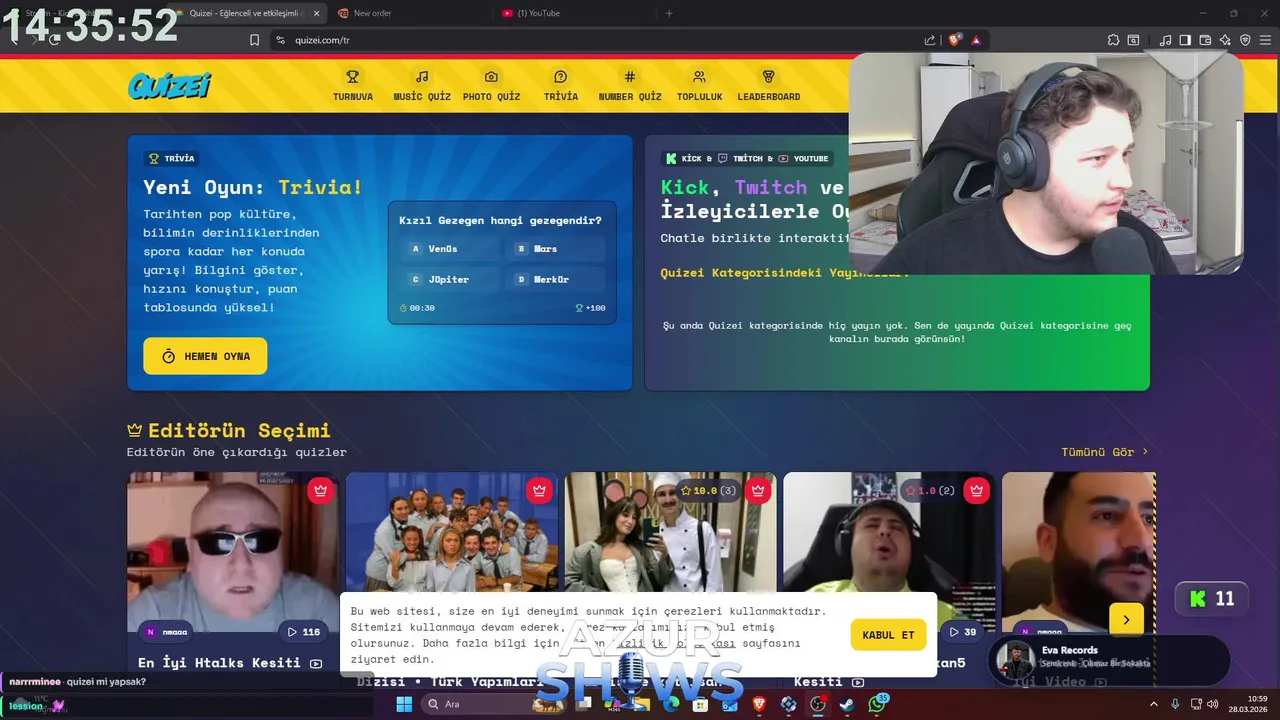Switch to the YouTube tab
Image resolution: width=1280 pixels, height=720 pixels.
click(573, 13)
